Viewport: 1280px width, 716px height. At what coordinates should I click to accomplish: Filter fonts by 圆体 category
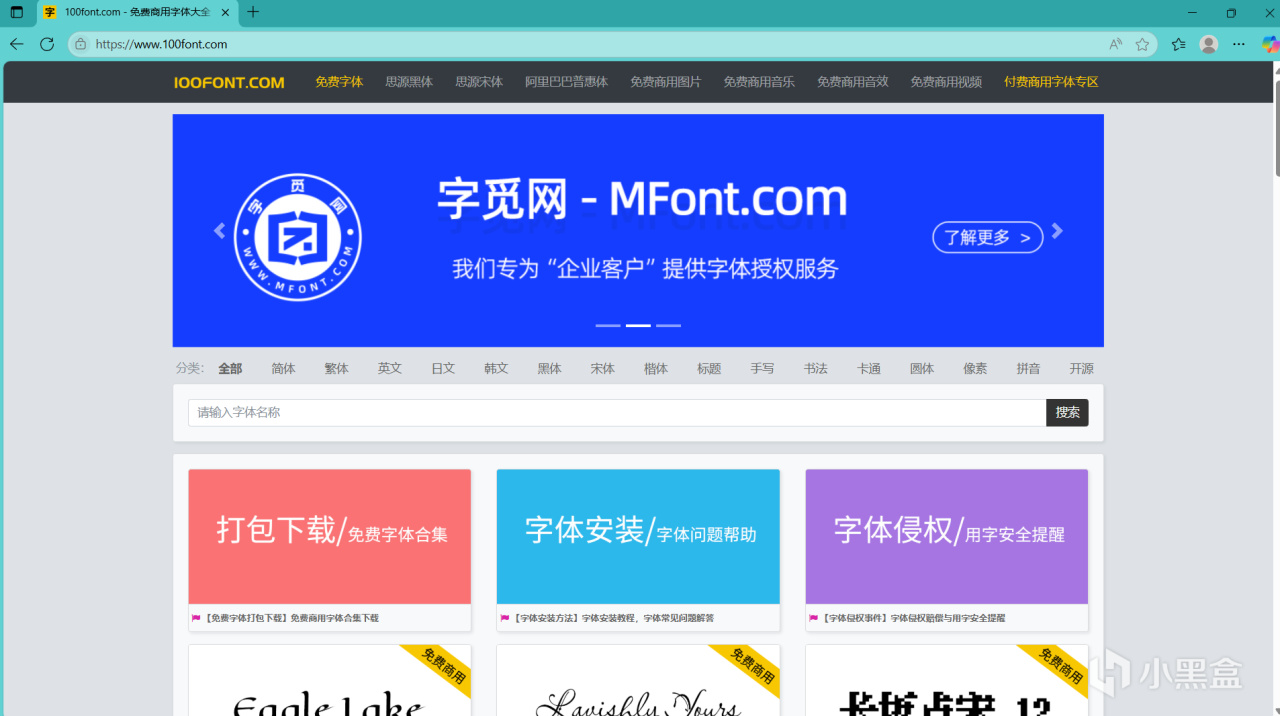[922, 368]
